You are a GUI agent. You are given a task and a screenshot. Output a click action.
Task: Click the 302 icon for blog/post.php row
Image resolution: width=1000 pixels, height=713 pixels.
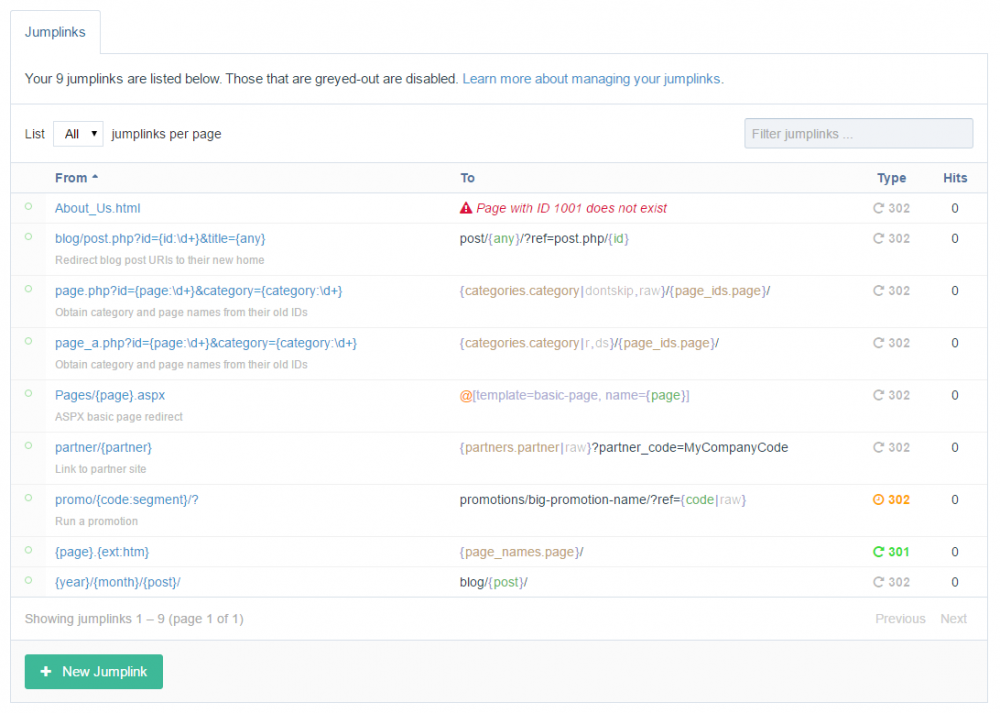click(x=879, y=239)
